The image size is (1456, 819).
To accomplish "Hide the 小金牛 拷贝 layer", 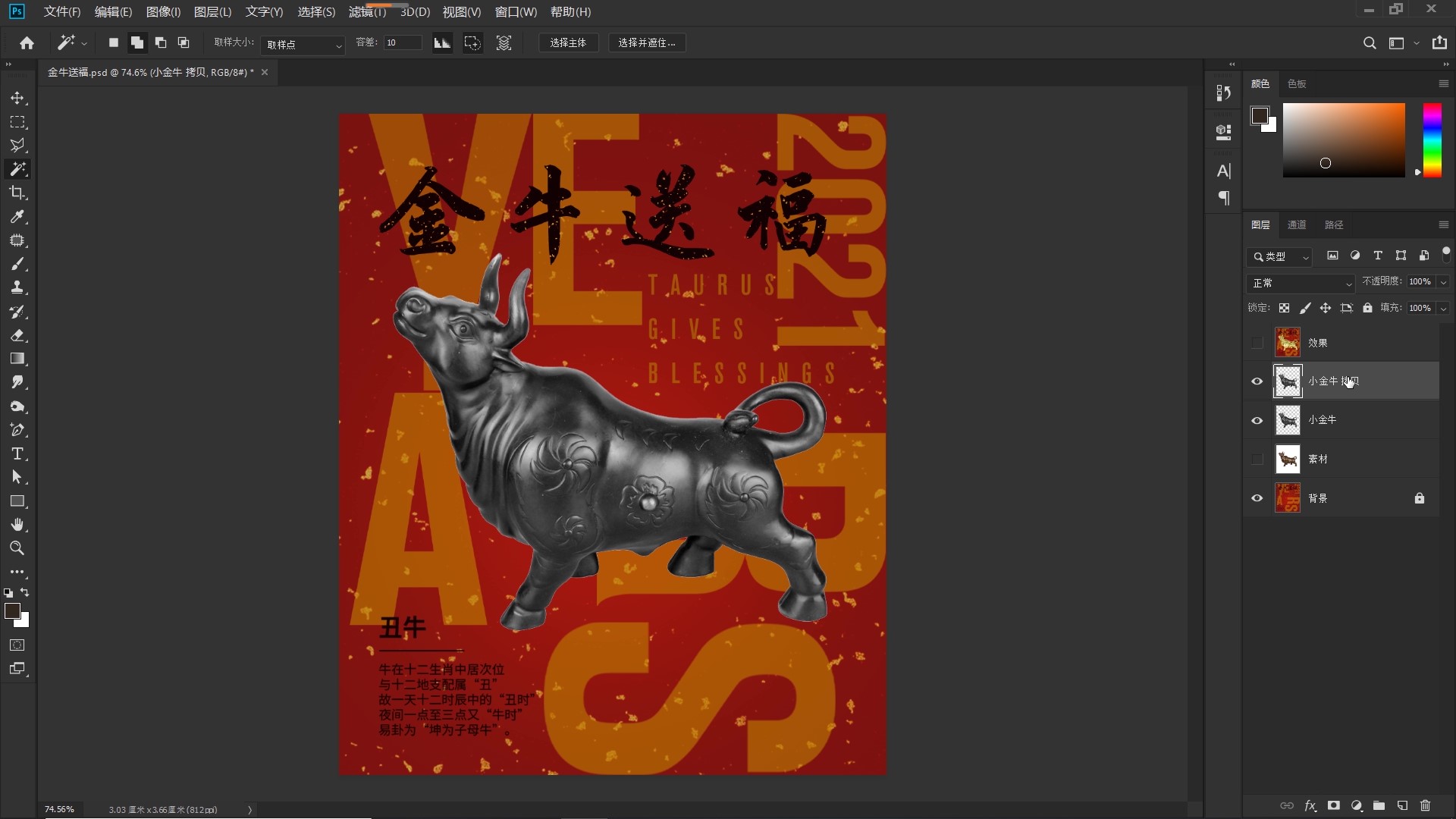I will (1257, 381).
